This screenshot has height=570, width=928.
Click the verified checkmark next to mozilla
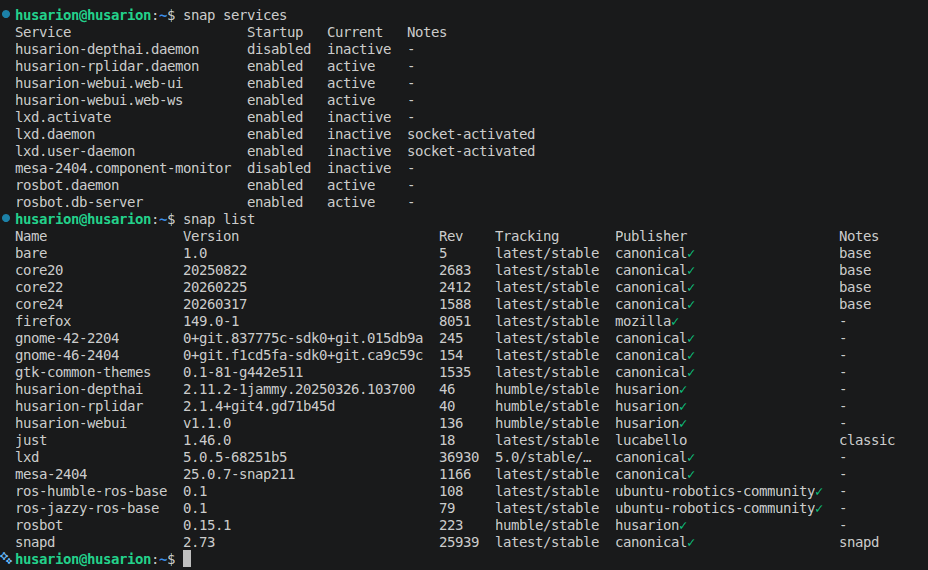click(675, 322)
